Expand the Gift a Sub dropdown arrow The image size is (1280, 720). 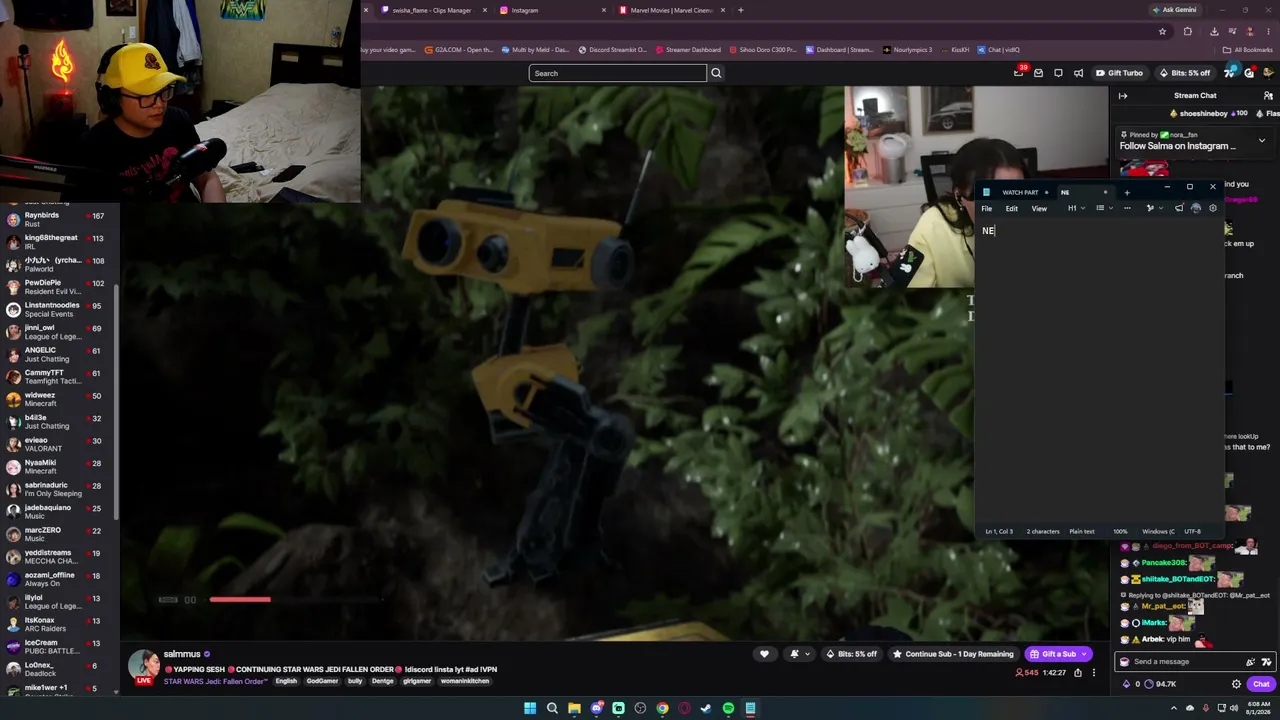pyautogui.click(x=1083, y=654)
